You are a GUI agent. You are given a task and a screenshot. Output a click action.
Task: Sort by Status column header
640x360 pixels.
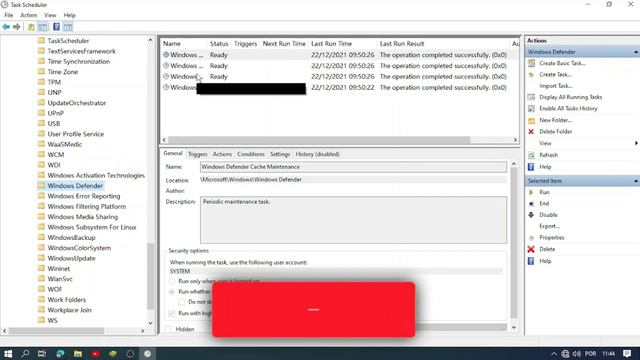tap(219, 44)
